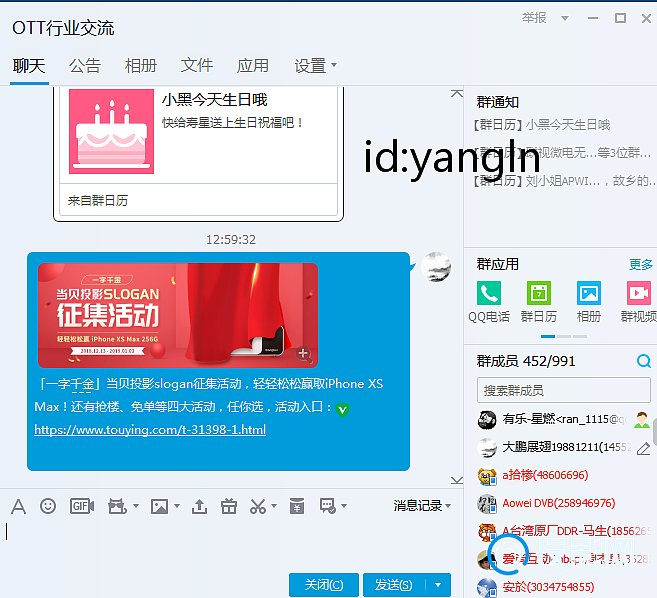Click the chat scroll-down arrow
657x598 pixels.
coord(457,480)
